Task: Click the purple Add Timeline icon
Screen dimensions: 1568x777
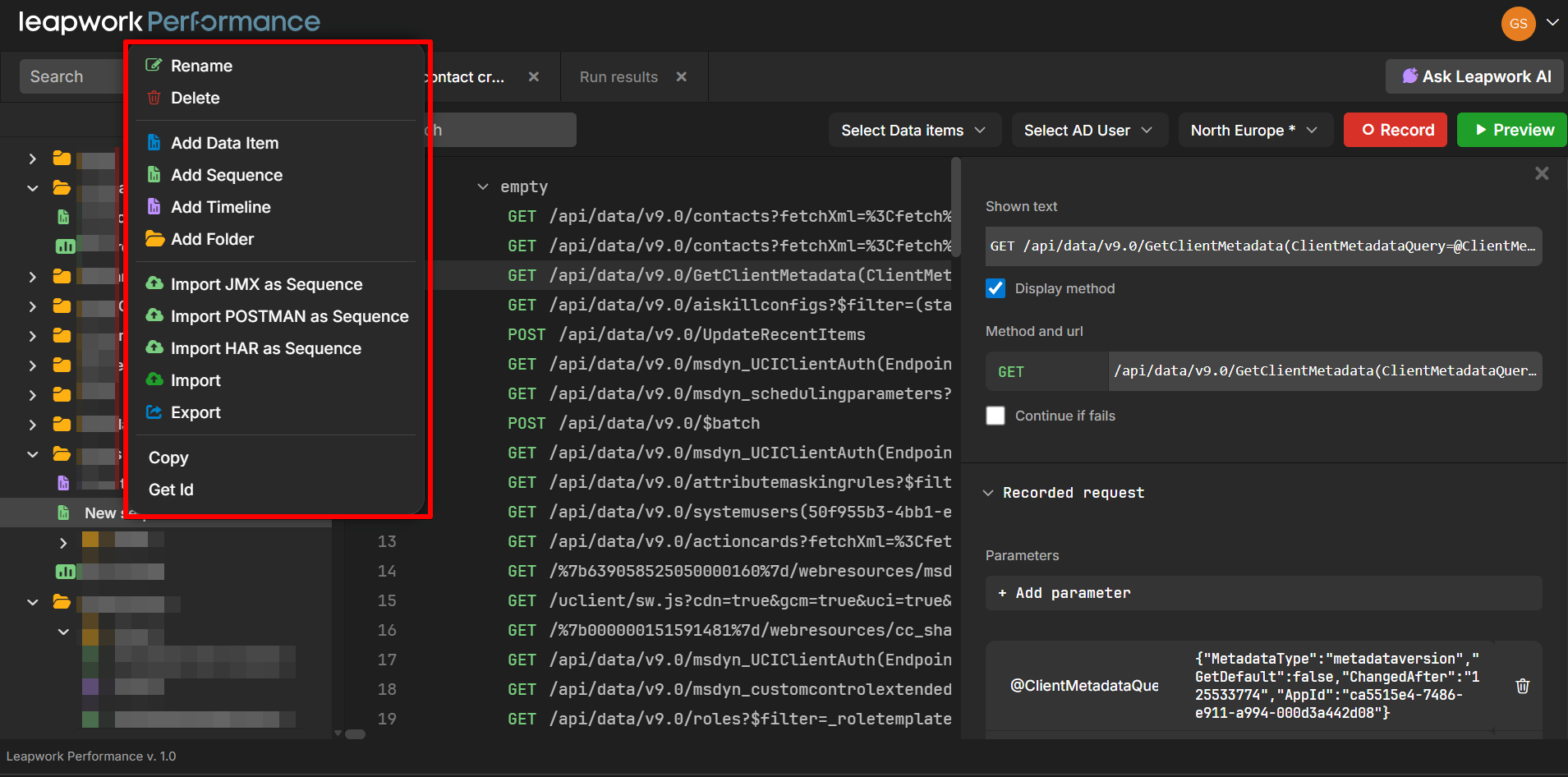Action: tap(154, 207)
